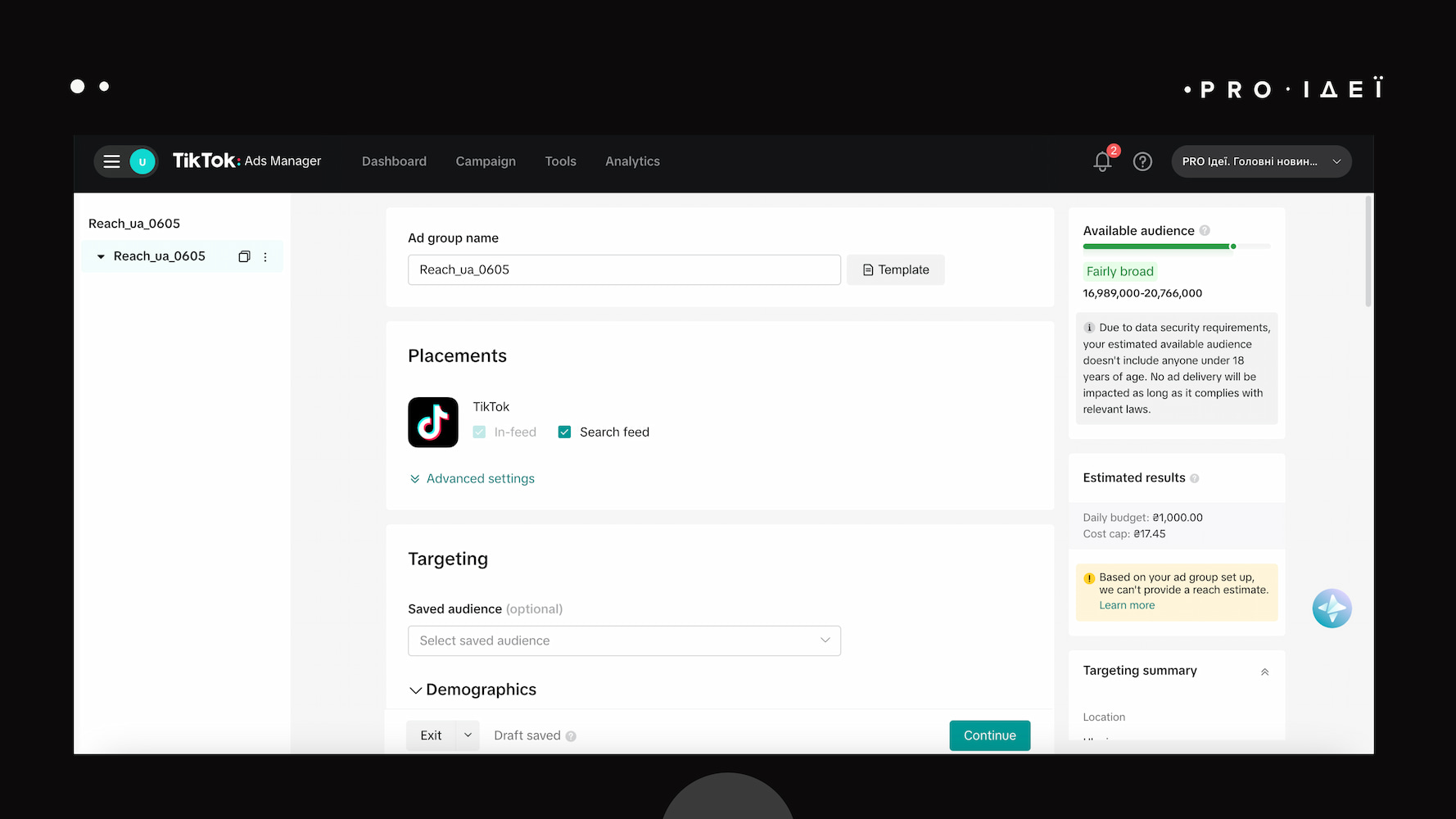The height and width of the screenshot is (819, 1456).
Task: Open the help question mark icon
Action: click(x=1142, y=161)
